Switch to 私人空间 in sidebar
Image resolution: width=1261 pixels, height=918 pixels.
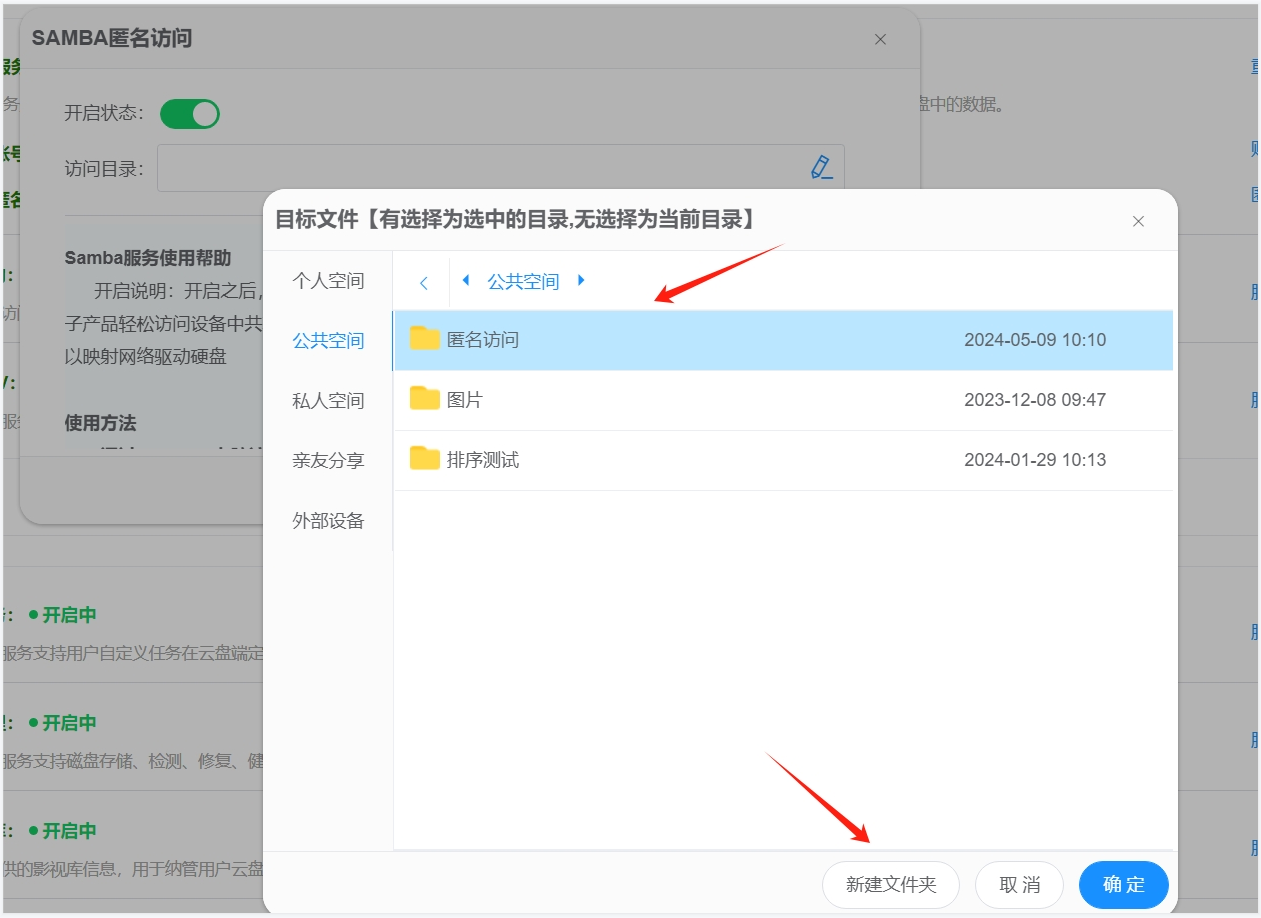[328, 401]
